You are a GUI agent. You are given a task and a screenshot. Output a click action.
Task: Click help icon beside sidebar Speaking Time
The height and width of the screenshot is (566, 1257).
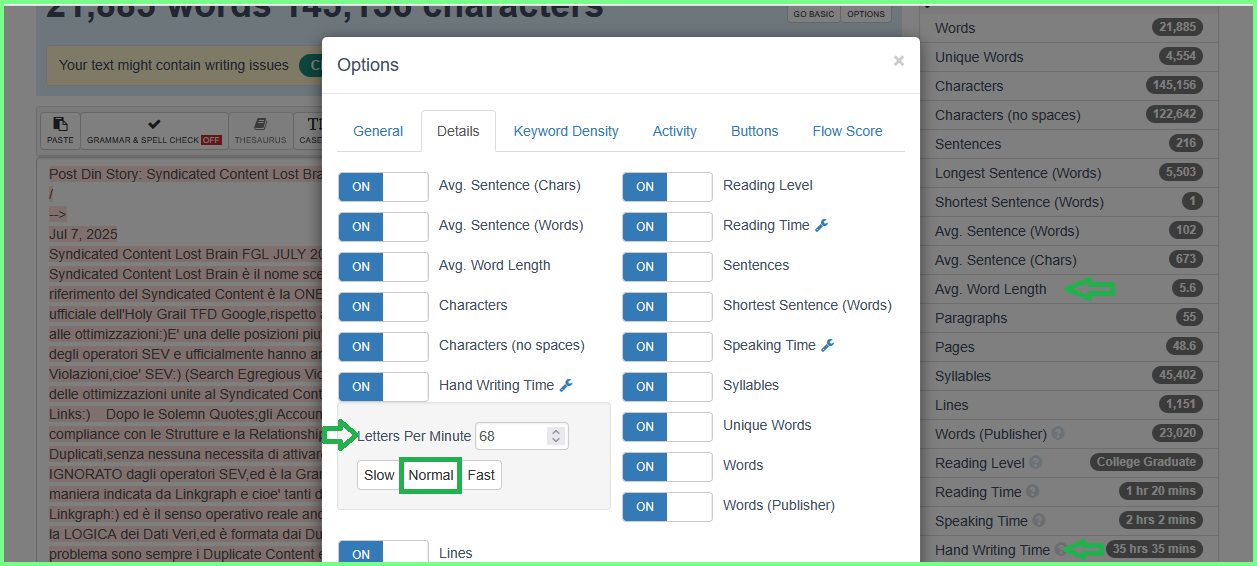pyautogui.click(x=1039, y=521)
